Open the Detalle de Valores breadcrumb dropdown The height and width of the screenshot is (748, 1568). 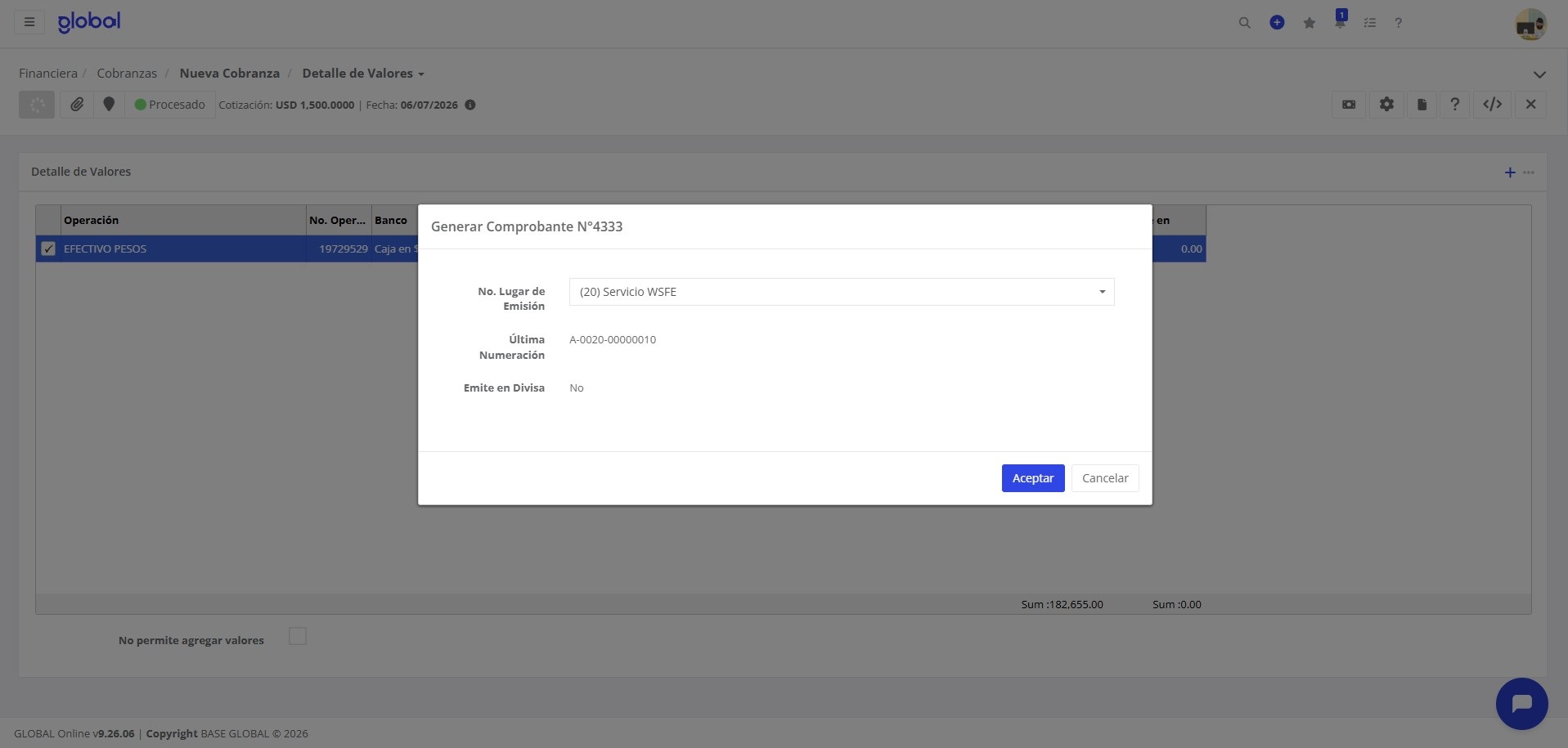(363, 74)
